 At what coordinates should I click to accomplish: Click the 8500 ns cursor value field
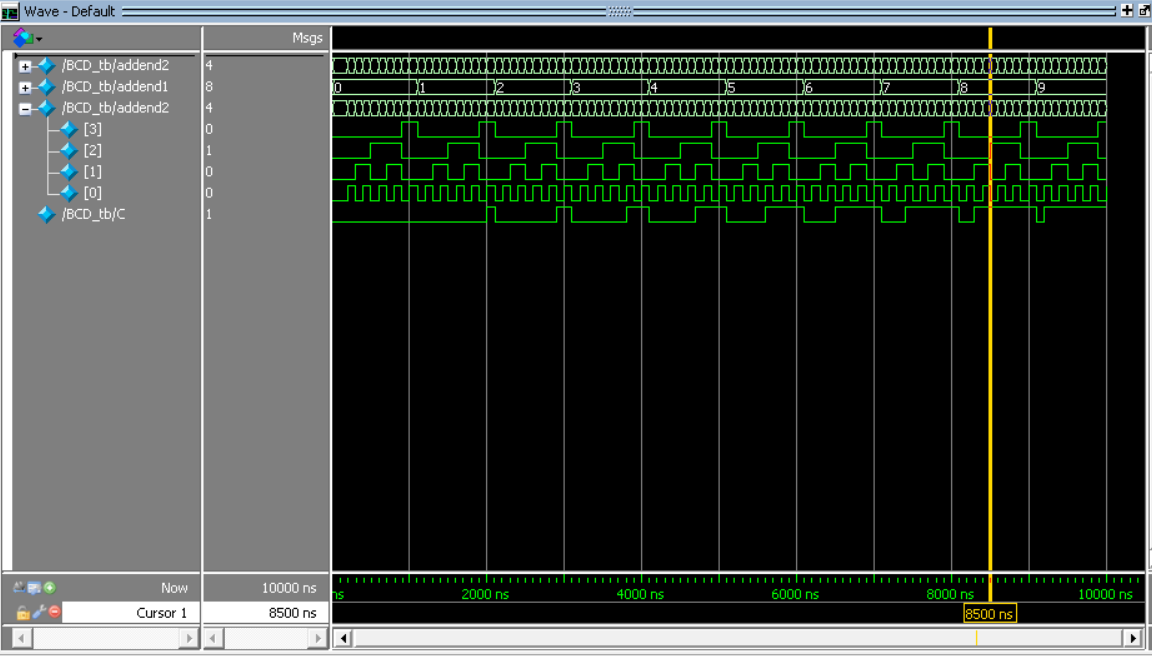[x=266, y=613]
